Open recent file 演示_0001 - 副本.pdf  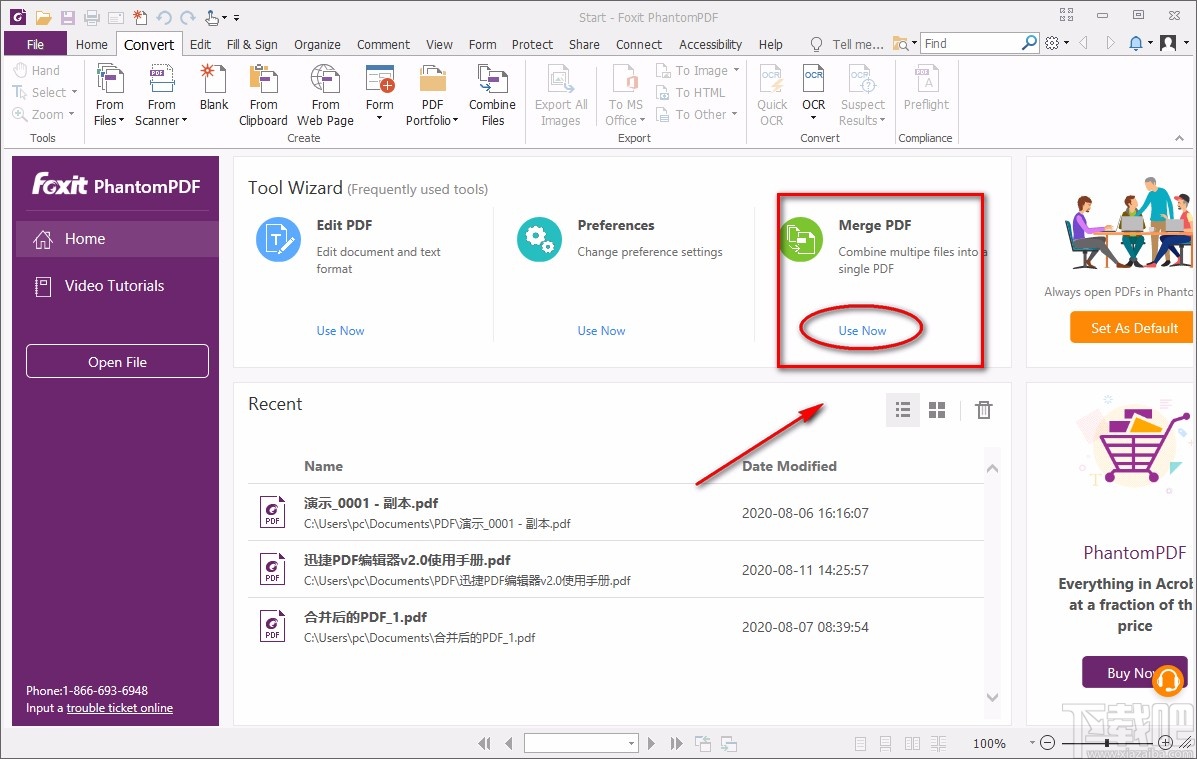[615, 512]
